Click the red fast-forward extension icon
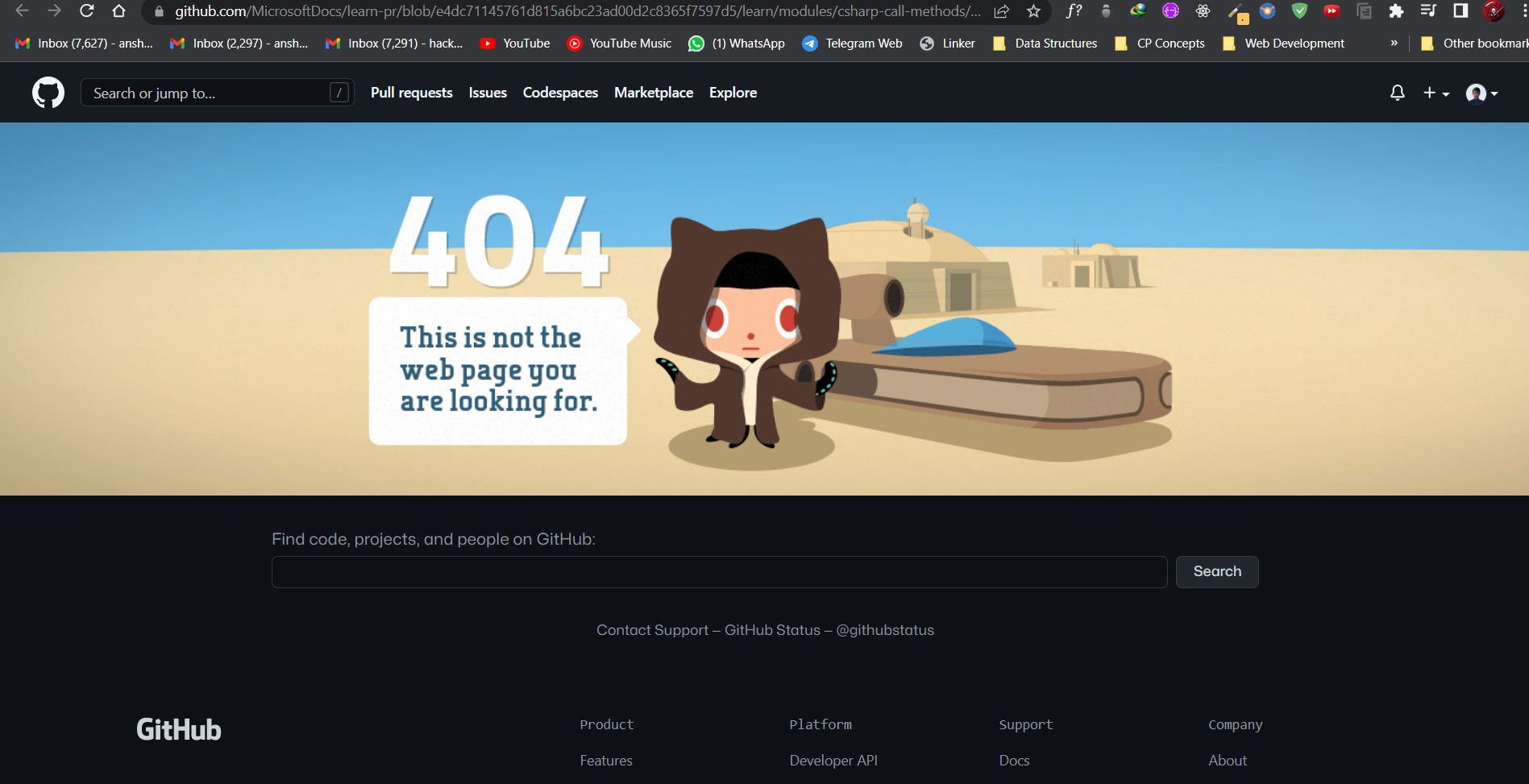Image resolution: width=1529 pixels, height=784 pixels. coord(1332,11)
